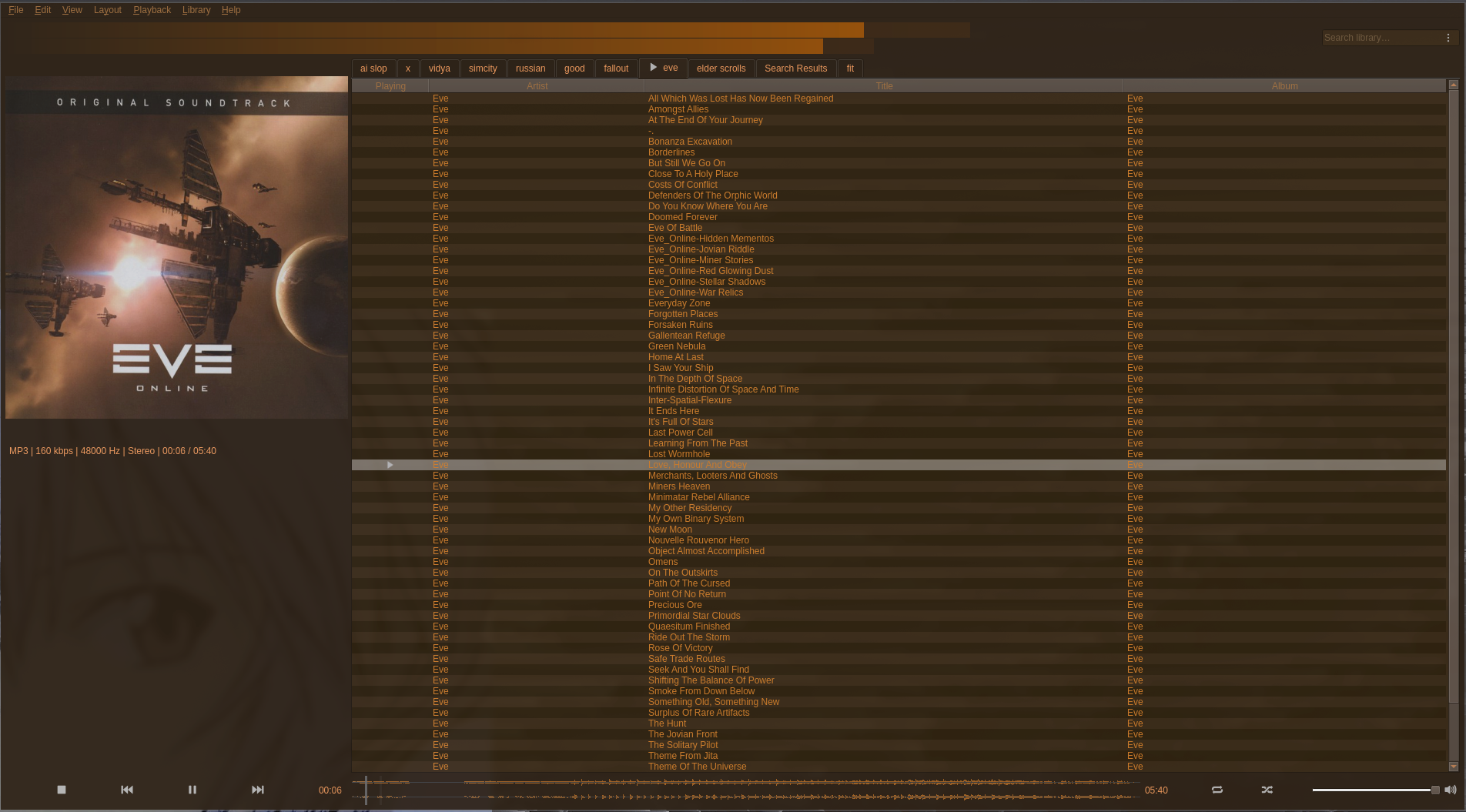1466x812 pixels.
Task: Sort by the Album column header
Action: 1285,86
